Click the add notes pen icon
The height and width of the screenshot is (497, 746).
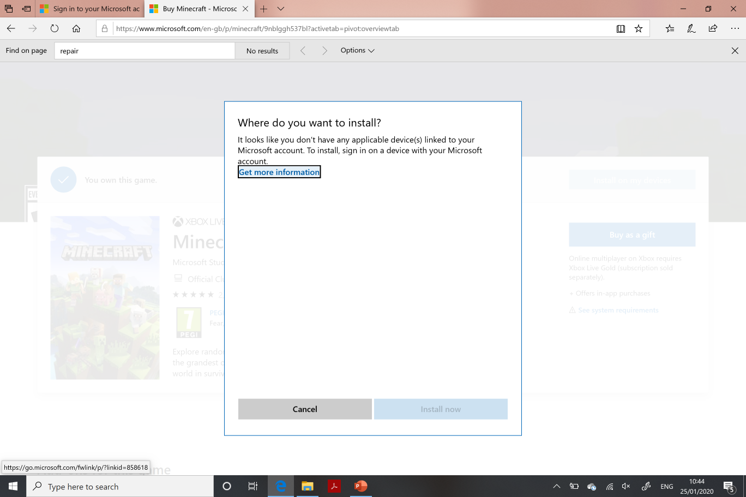coord(691,29)
